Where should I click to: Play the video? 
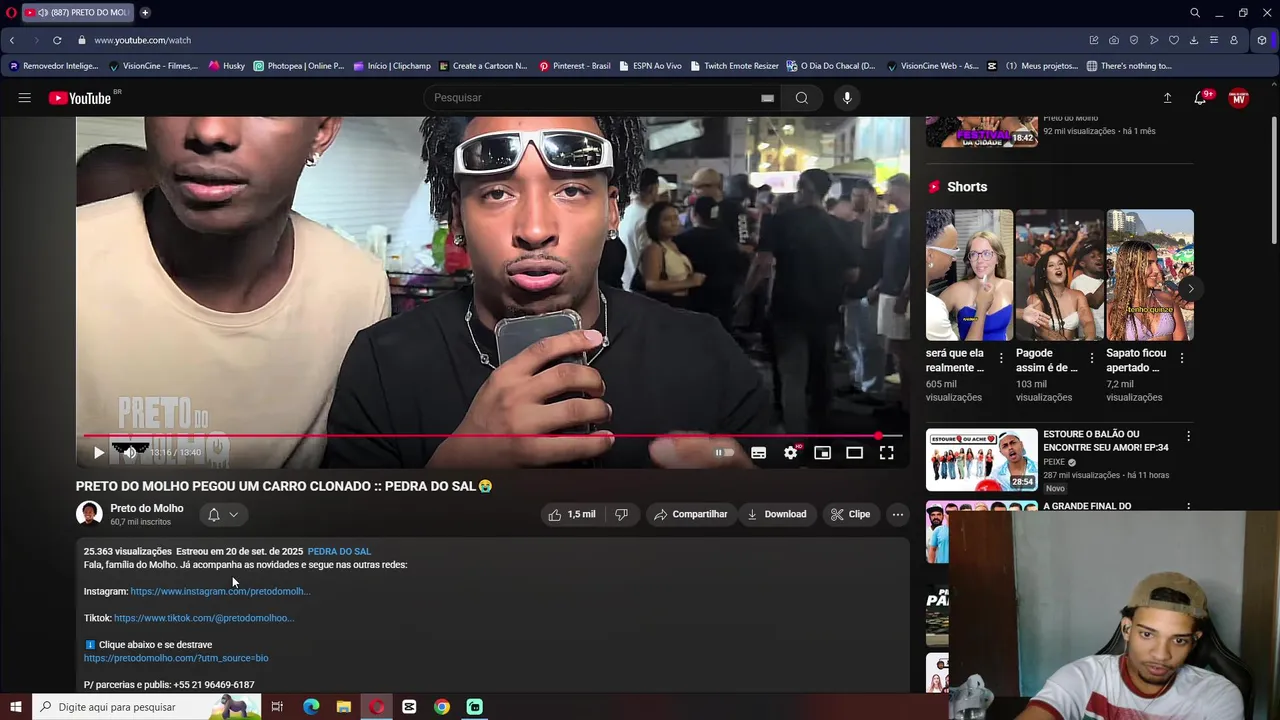tap(98, 453)
